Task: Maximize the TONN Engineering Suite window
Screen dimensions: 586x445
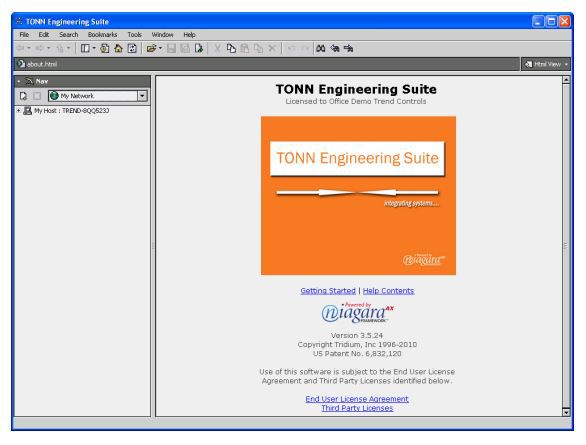Action: pos(552,21)
